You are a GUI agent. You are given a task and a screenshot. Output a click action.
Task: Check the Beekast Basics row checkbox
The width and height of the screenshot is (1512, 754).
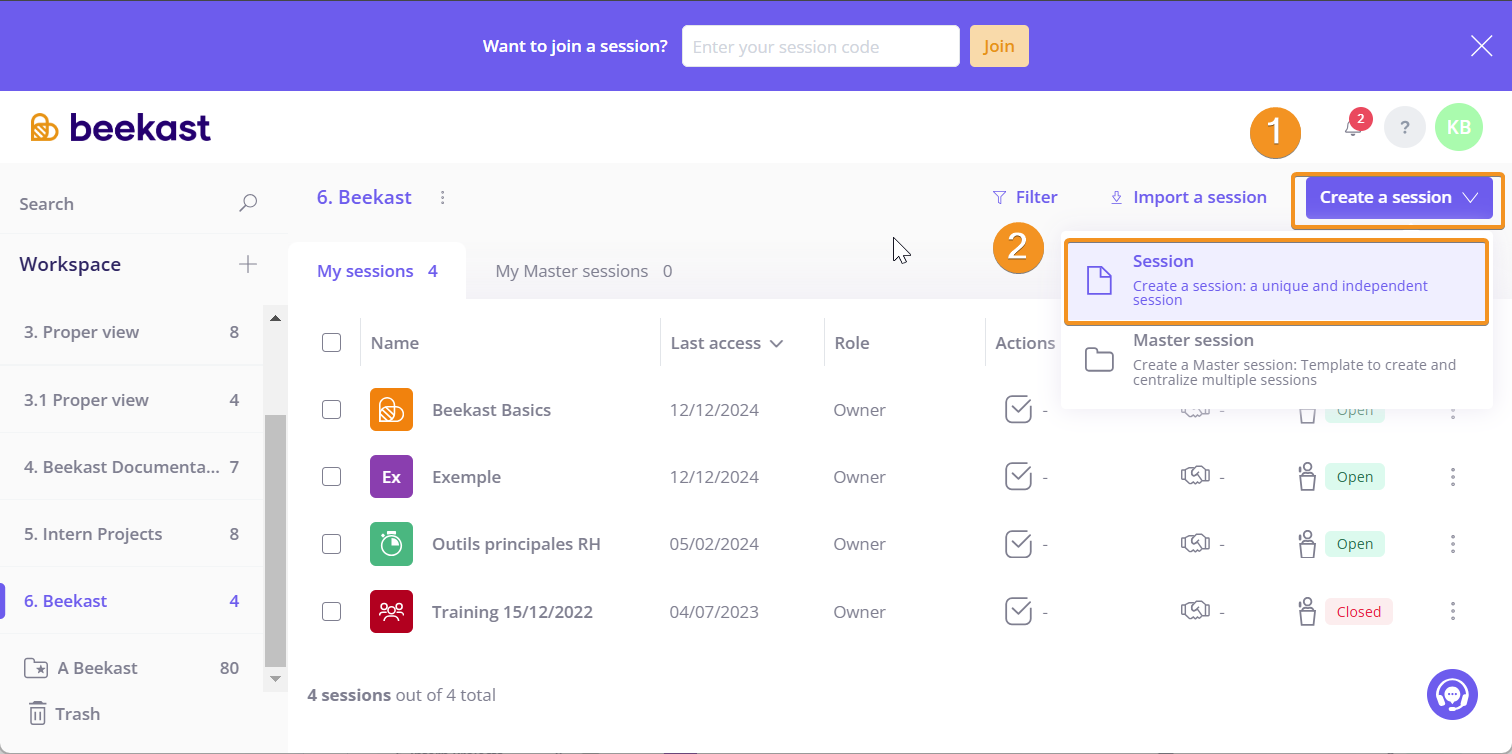(x=331, y=410)
